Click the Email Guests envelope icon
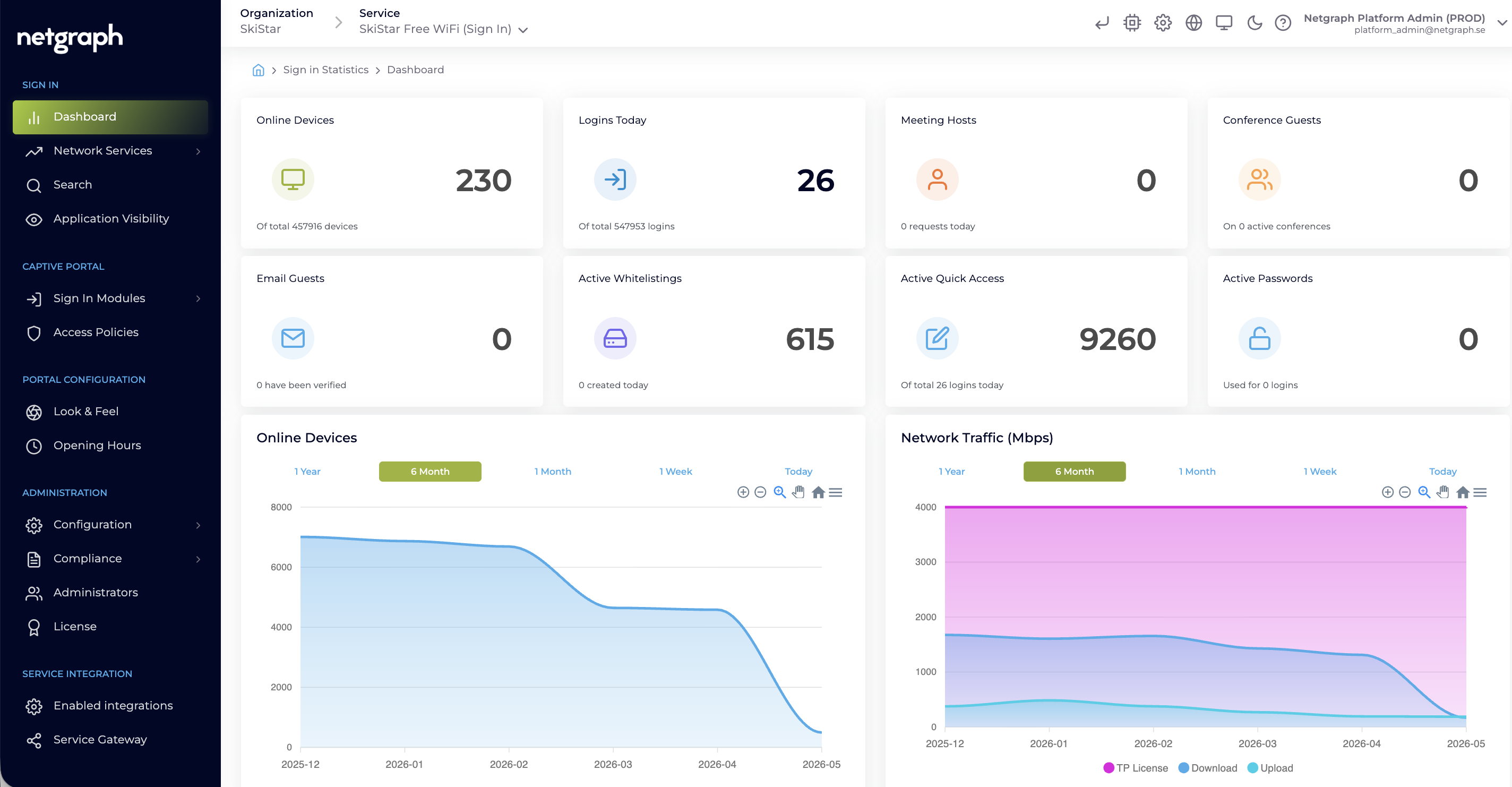 point(293,338)
